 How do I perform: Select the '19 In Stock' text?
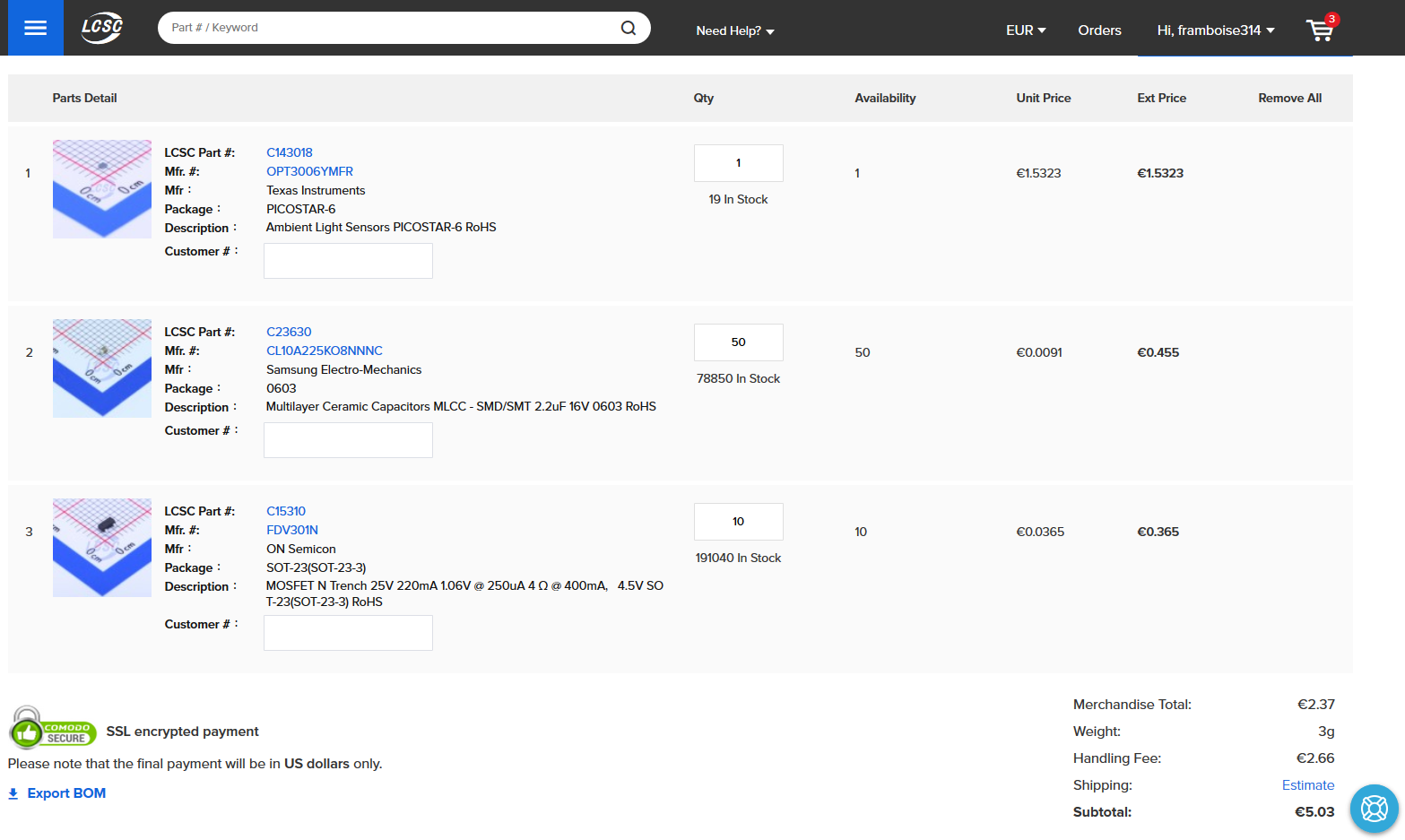pyautogui.click(x=738, y=199)
